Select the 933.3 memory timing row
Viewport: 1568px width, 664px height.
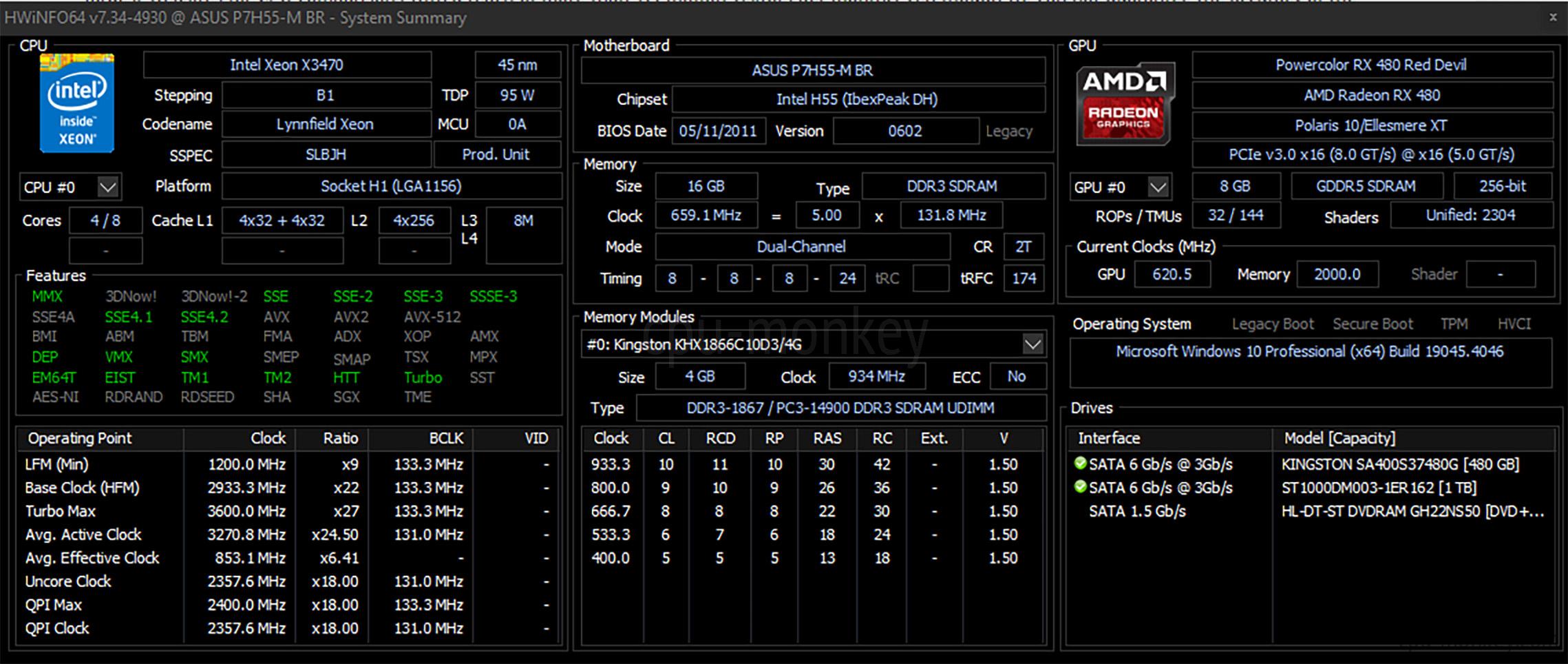[813, 464]
